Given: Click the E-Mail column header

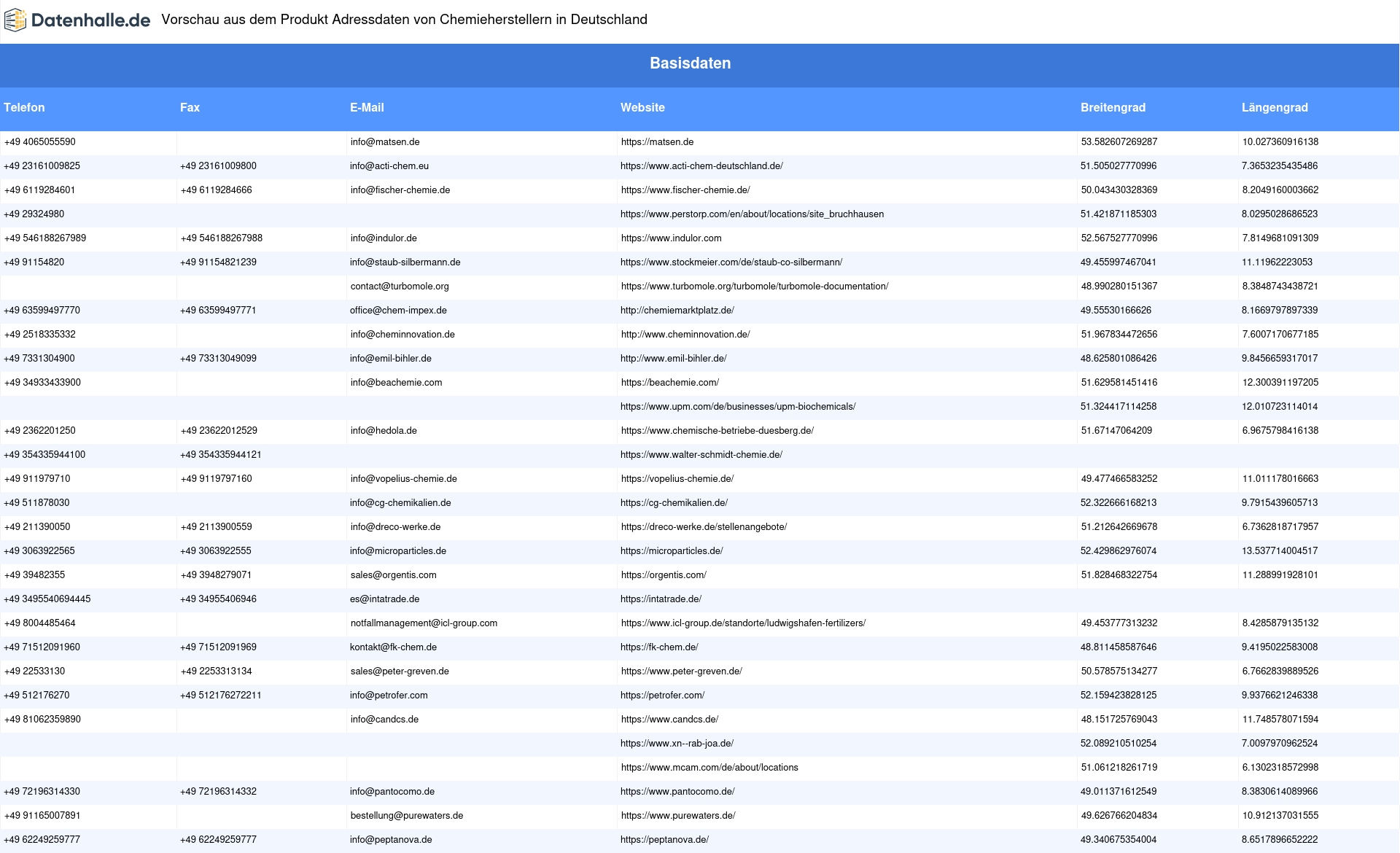Looking at the screenshot, I should (x=367, y=108).
